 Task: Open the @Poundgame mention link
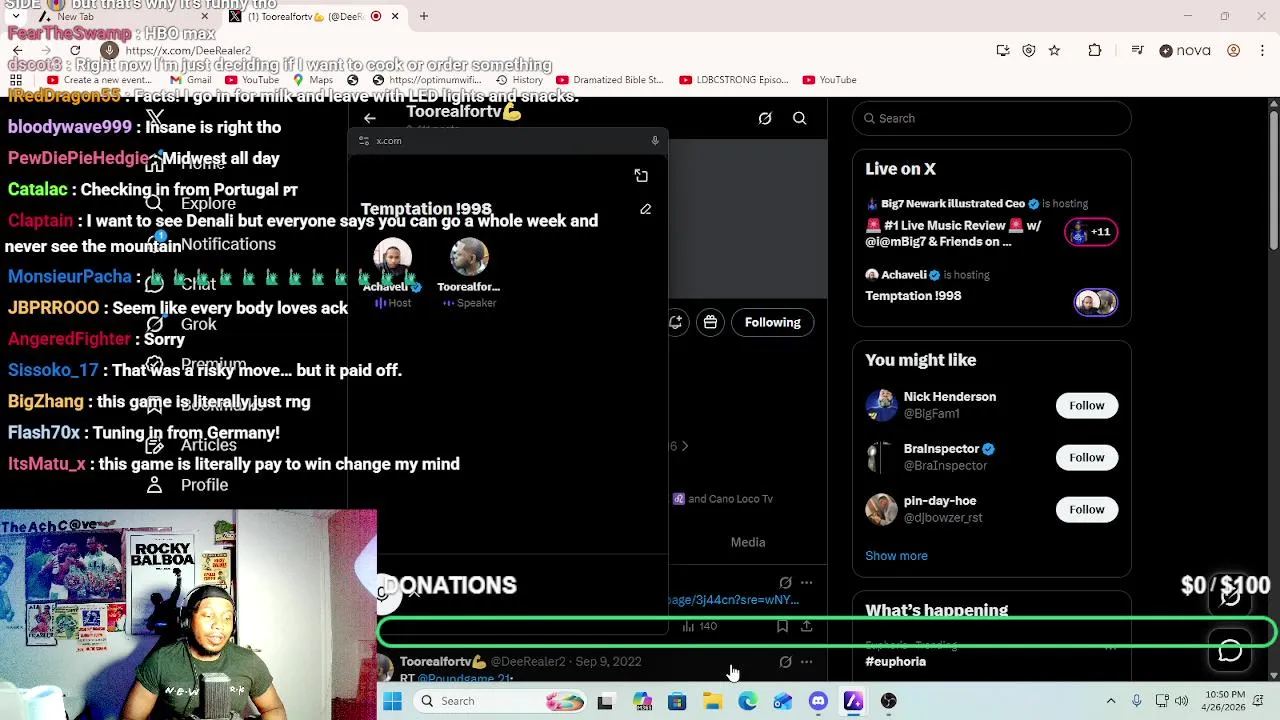[464, 678]
